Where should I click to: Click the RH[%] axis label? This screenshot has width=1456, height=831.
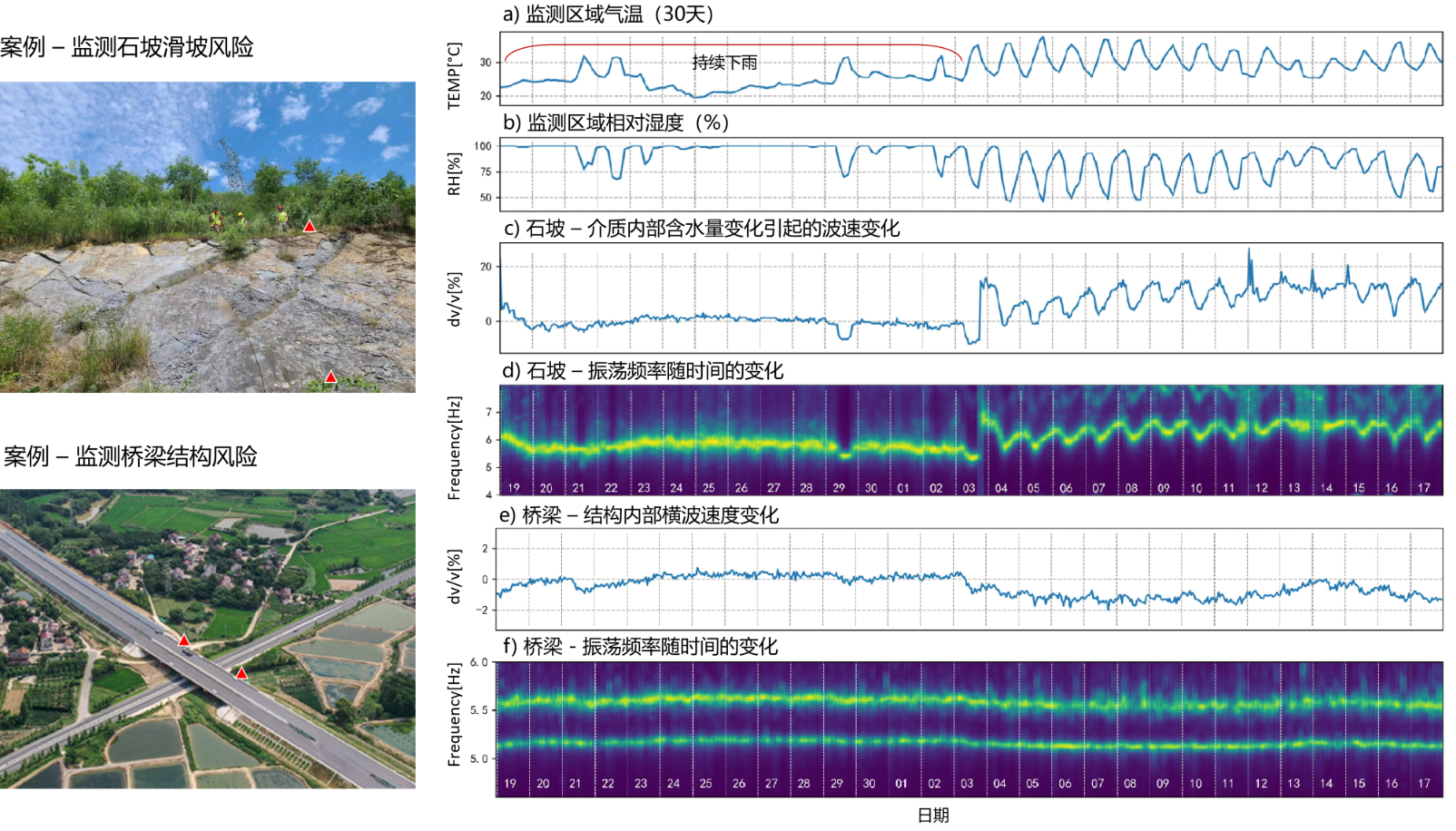coord(454,174)
